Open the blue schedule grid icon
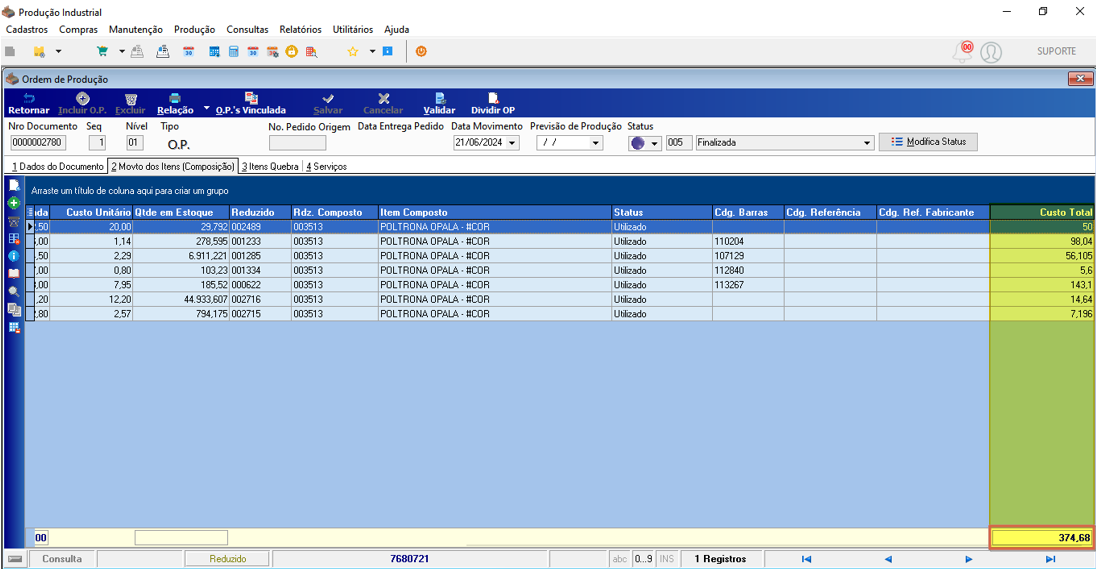Screen dimensions: 1096x569 (x=214, y=51)
